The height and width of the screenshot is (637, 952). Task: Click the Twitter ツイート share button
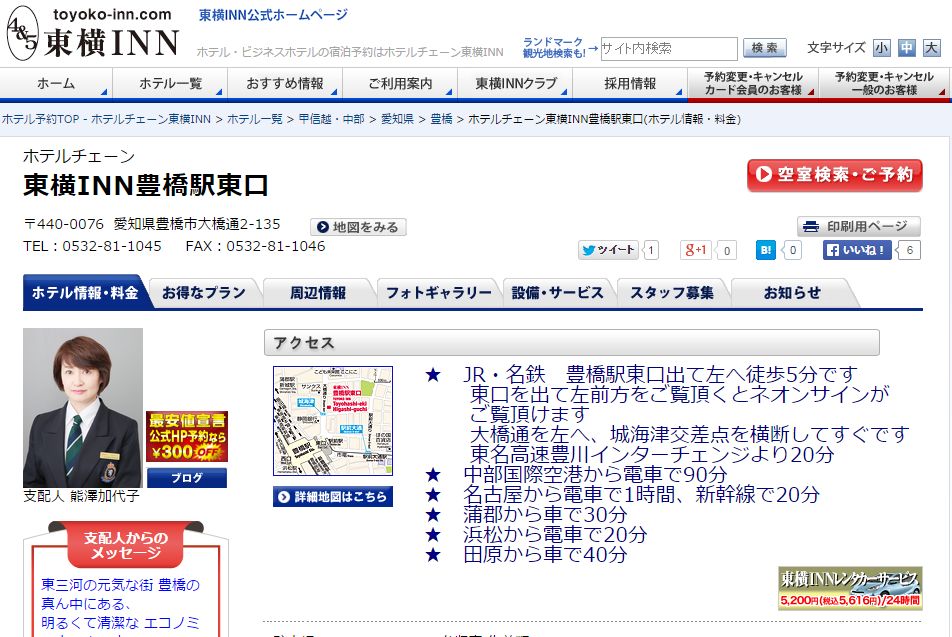click(x=608, y=250)
